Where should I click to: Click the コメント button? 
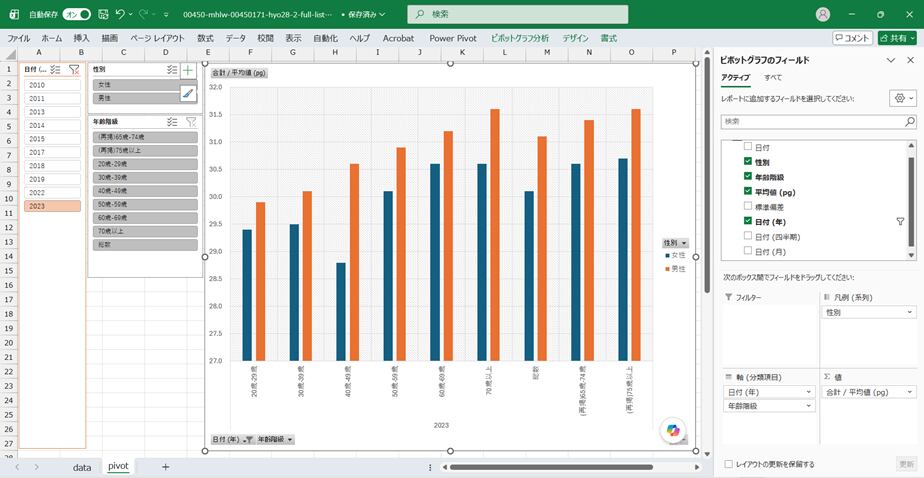tap(852, 38)
